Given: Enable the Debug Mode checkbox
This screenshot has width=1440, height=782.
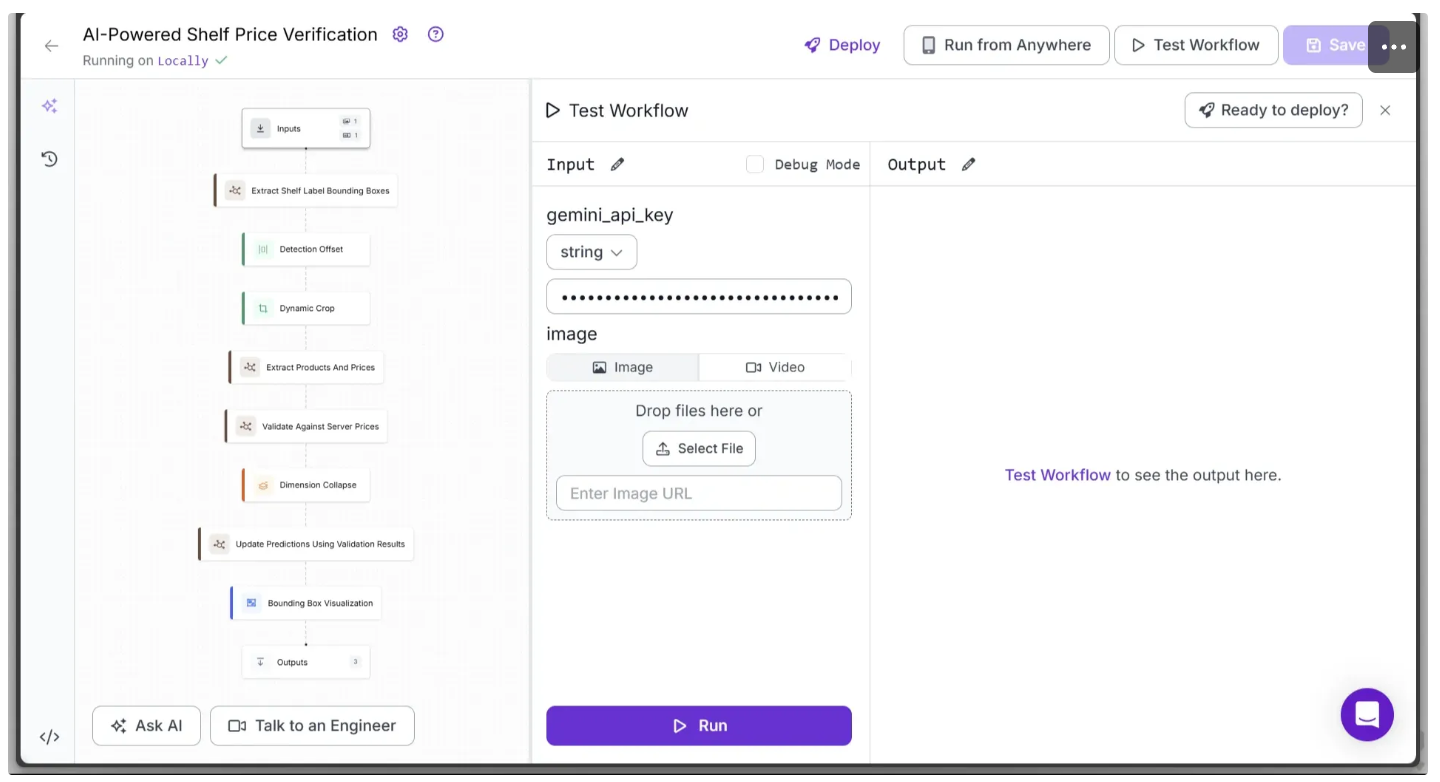Looking at the screenshot, I should click(755, 164).
